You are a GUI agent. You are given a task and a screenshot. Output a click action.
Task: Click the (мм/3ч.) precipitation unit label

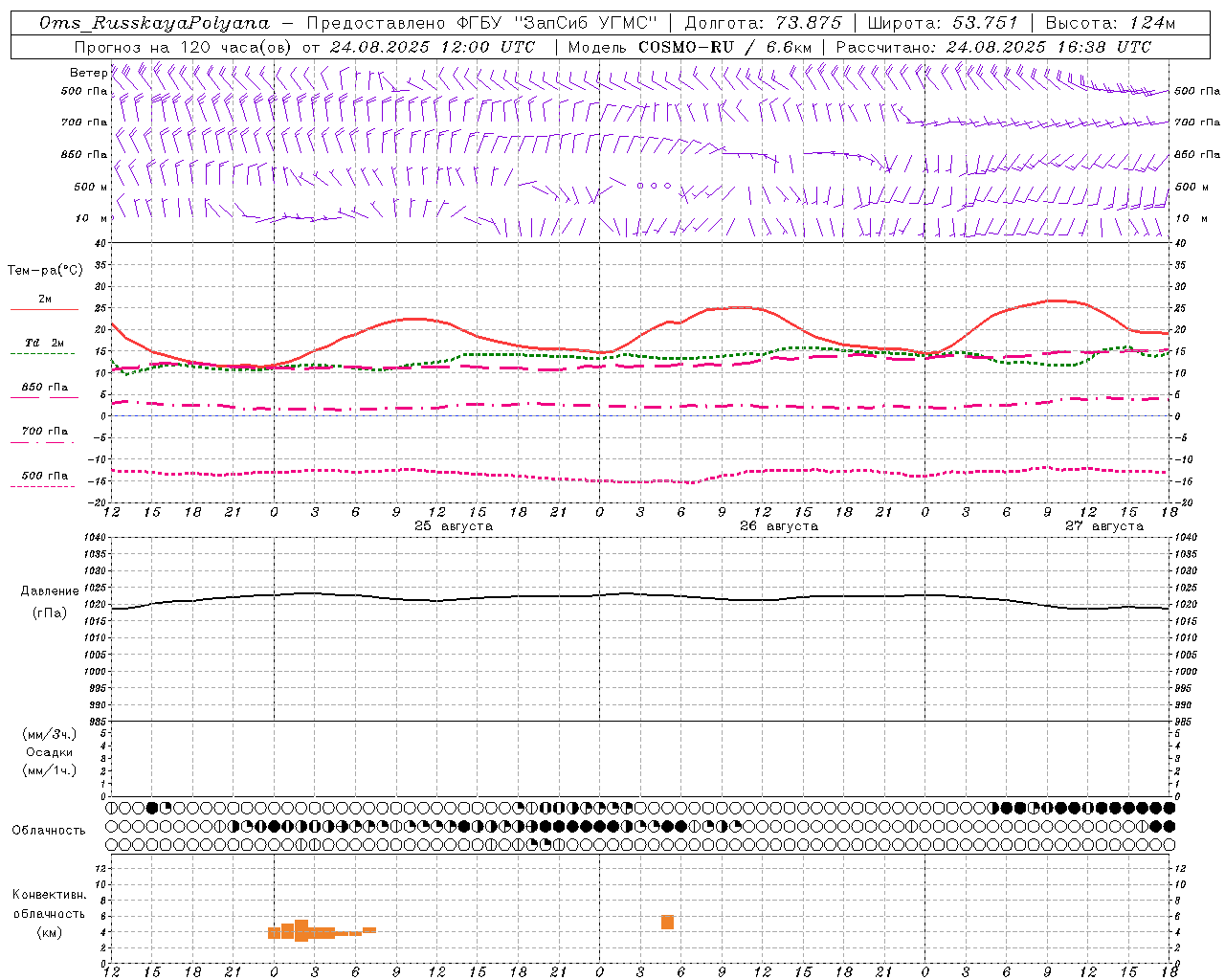50,734
